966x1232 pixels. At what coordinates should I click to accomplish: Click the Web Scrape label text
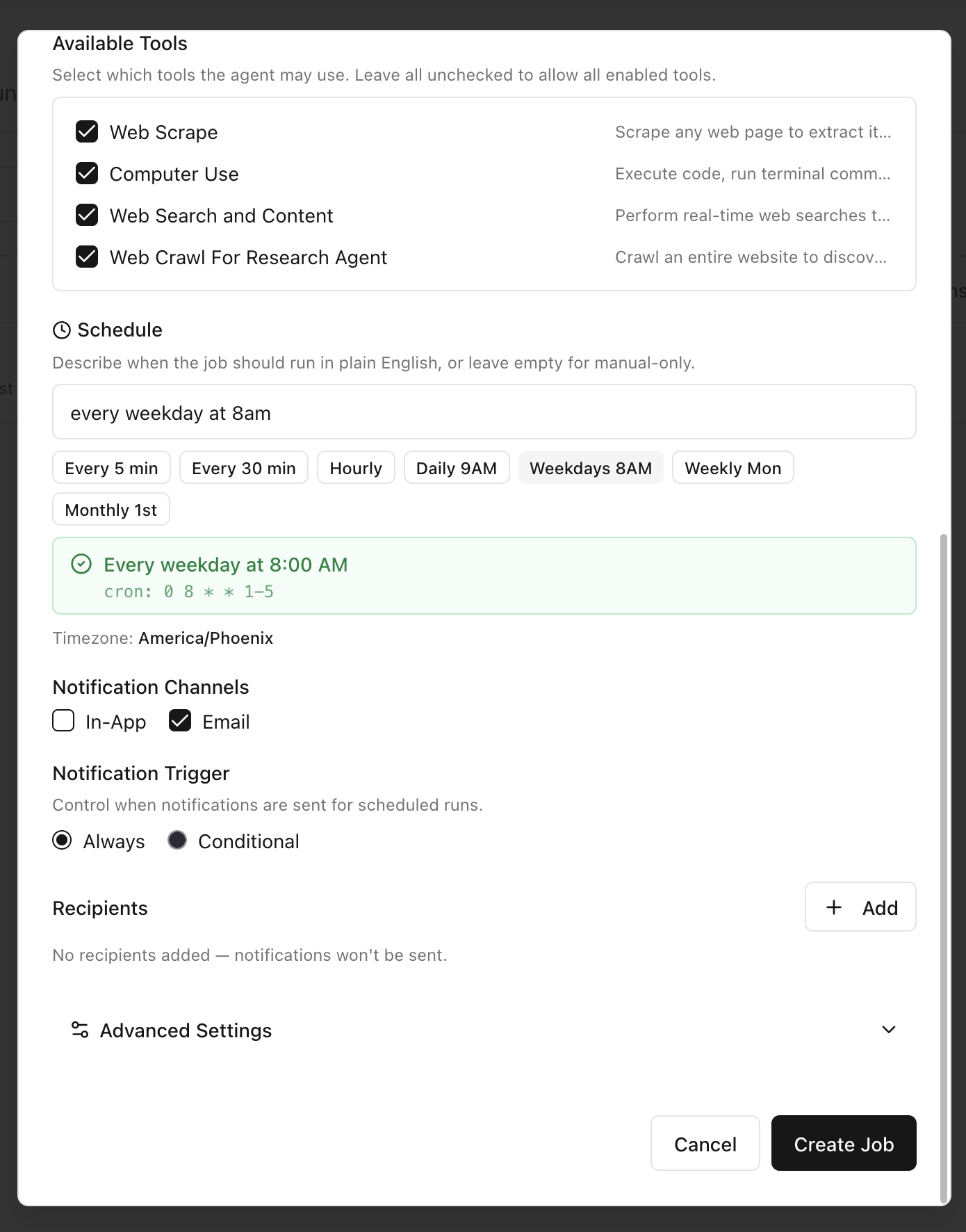164,132
